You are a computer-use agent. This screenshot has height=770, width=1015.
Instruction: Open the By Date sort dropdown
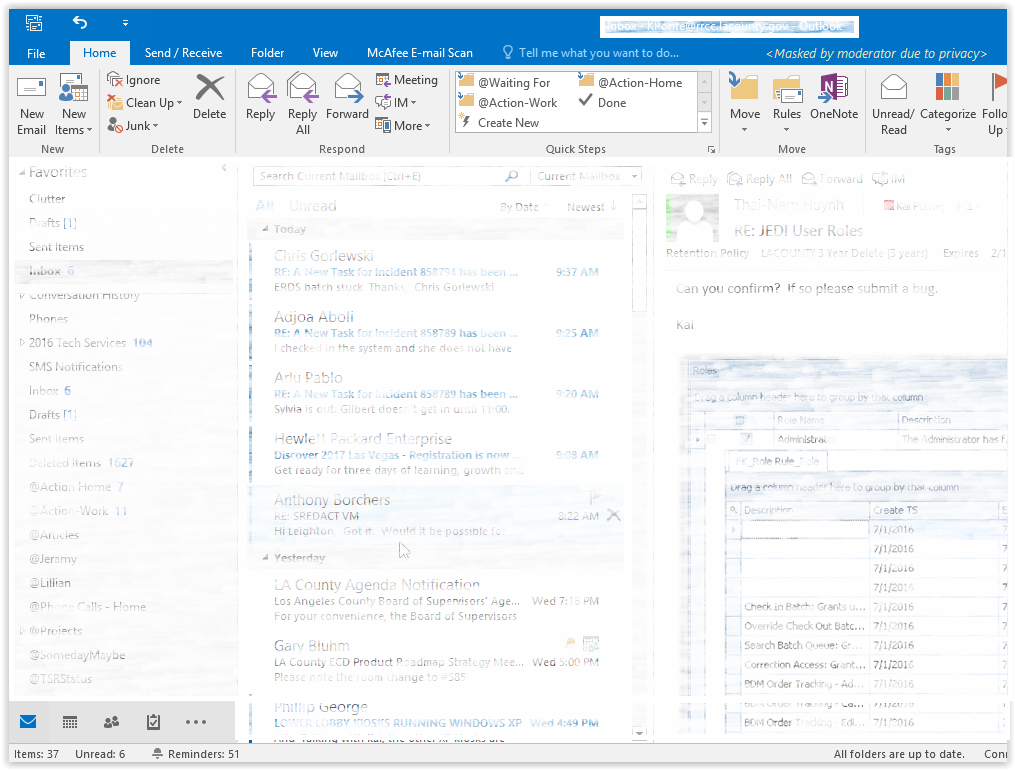click(x=523, y=207)
